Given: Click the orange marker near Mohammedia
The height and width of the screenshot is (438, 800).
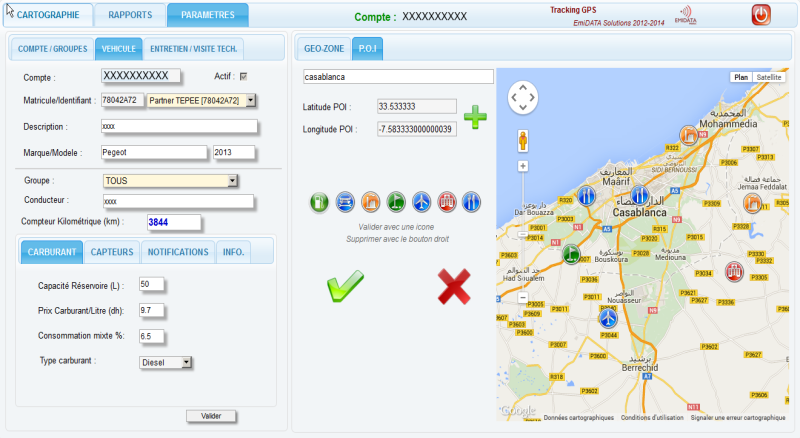Looking at the screenshot, I should pyautogui.click(x=689, y=135).
